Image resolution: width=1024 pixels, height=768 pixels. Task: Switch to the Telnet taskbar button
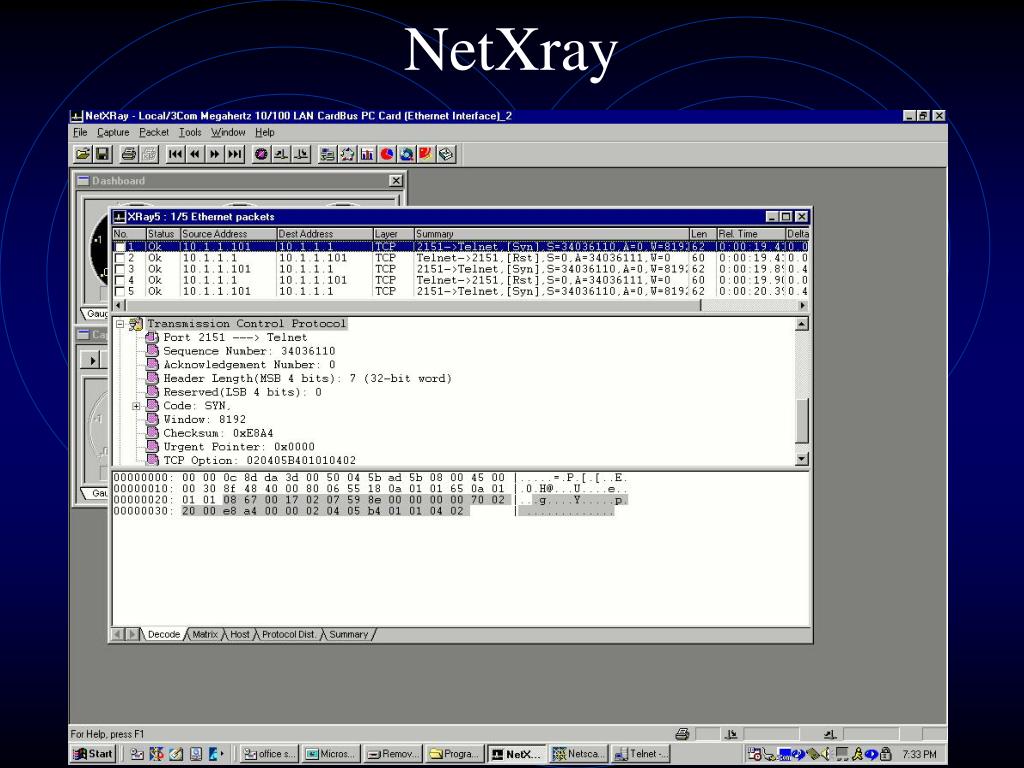(x=641, y=754)
